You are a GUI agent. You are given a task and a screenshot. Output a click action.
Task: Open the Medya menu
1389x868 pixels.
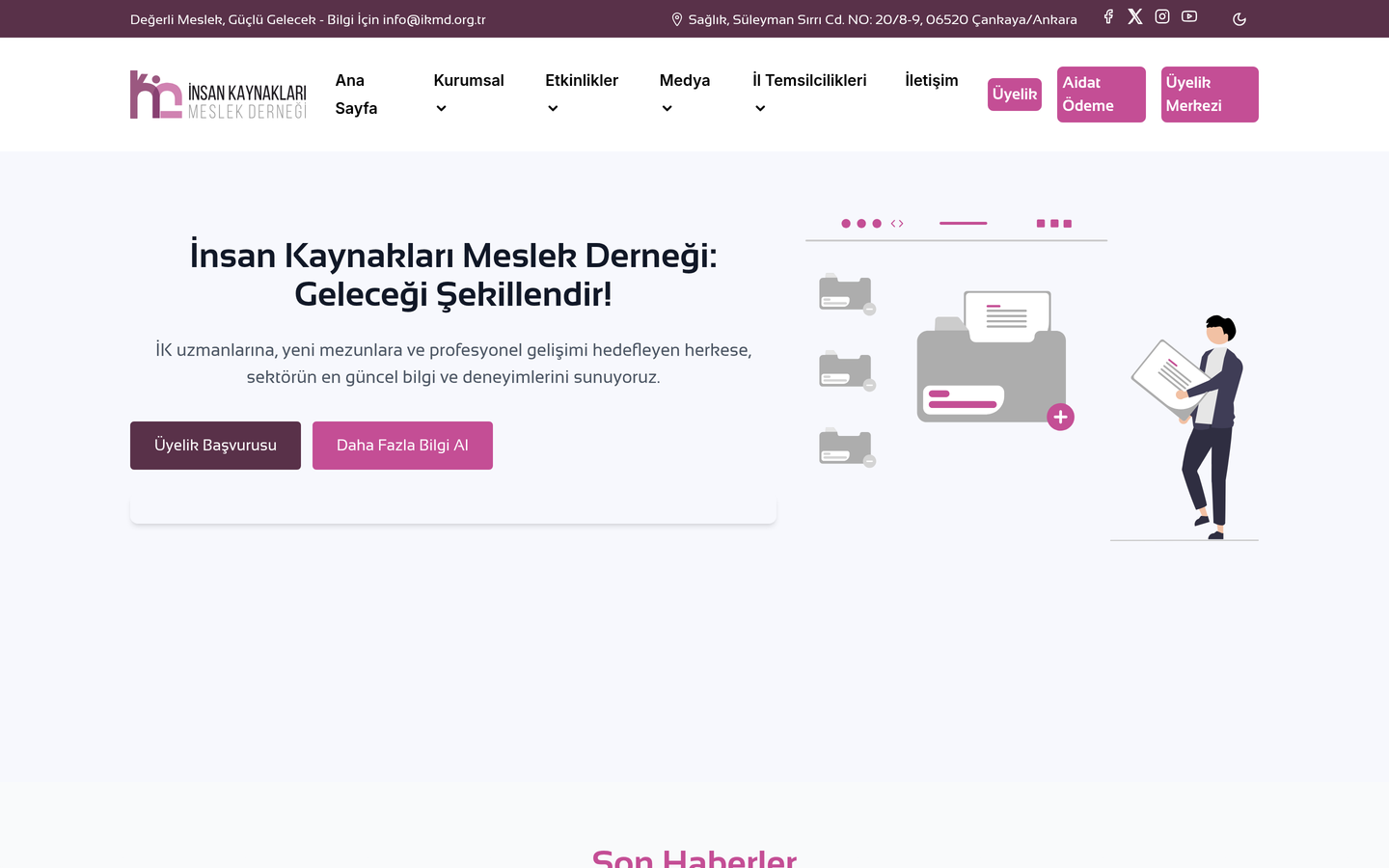[x=685, y=81]
